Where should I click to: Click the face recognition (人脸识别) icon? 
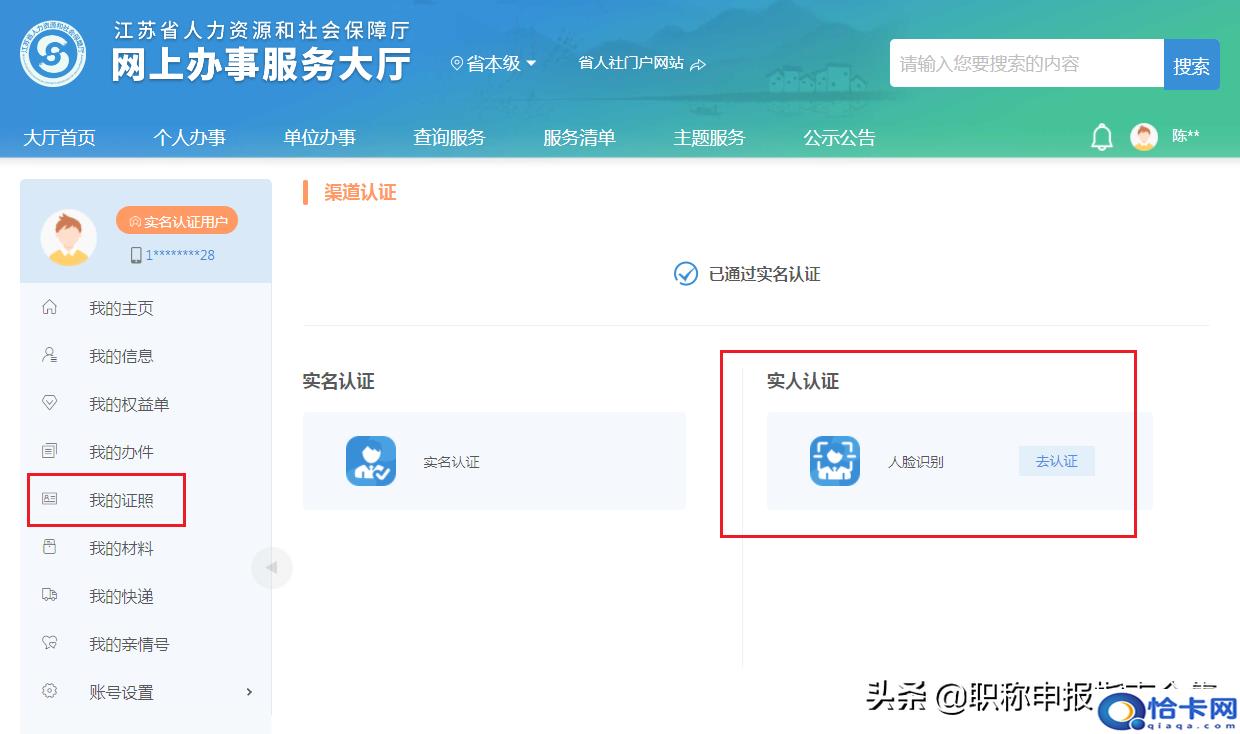(834, 461)
